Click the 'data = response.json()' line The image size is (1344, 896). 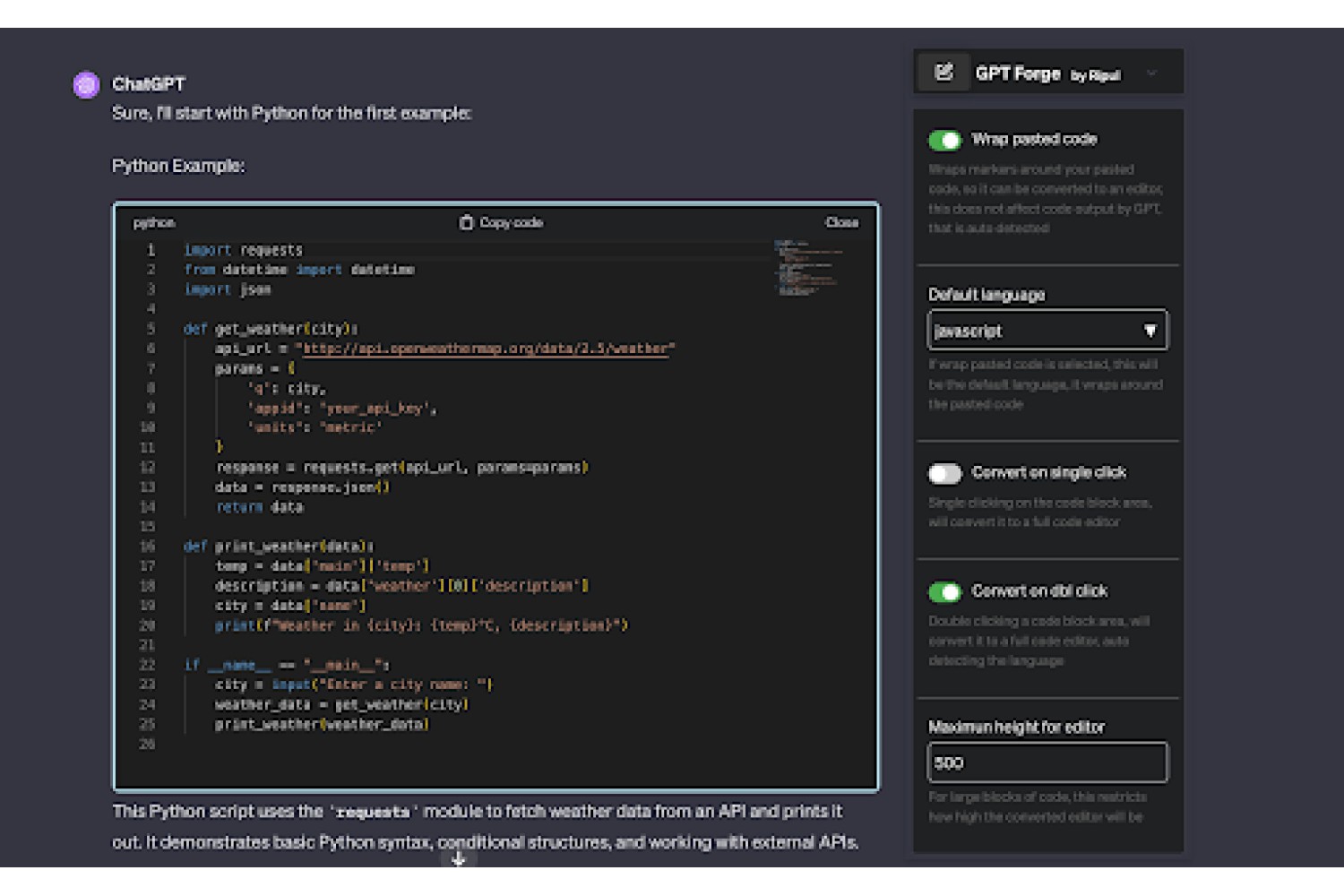tap(303, 487)
